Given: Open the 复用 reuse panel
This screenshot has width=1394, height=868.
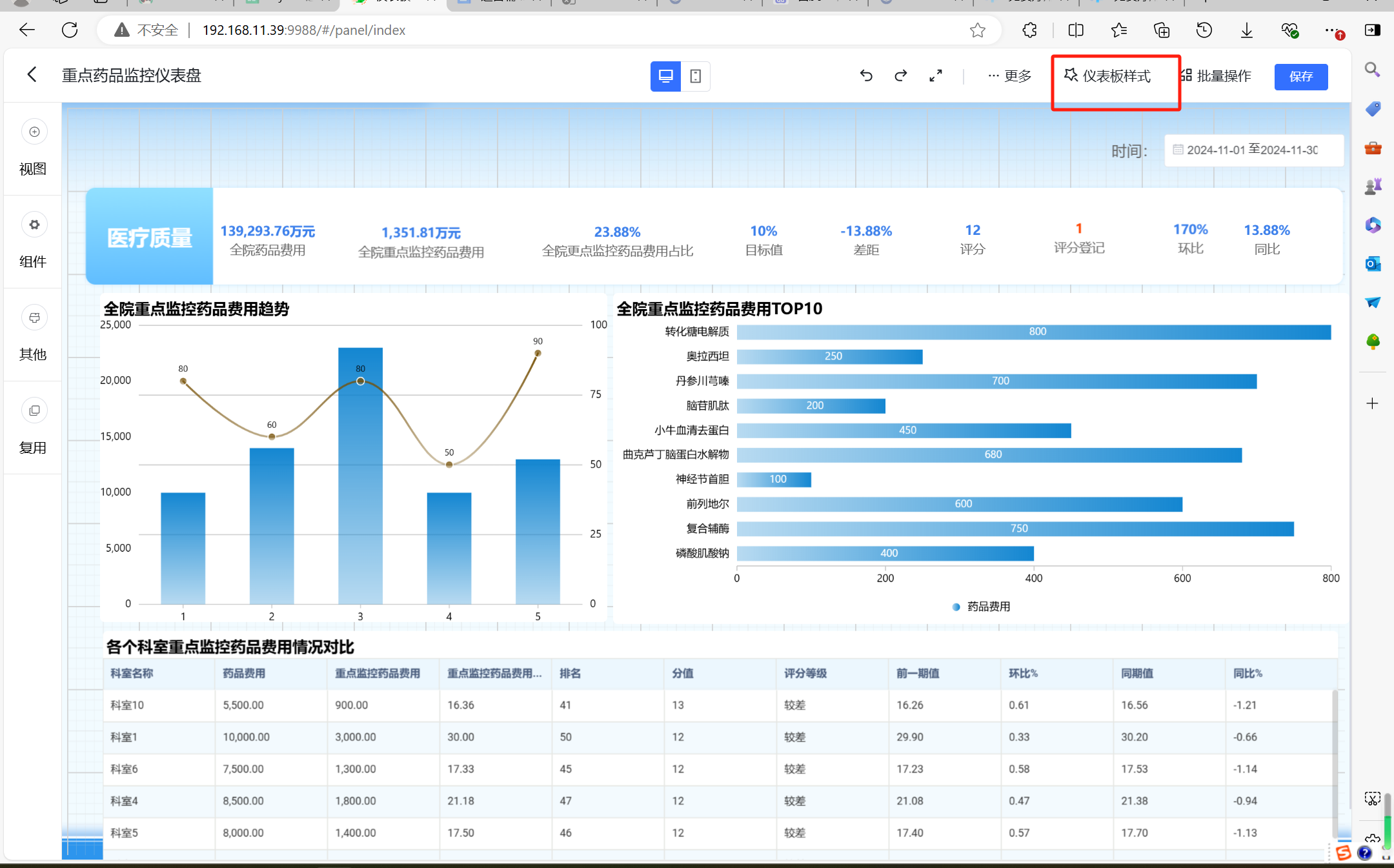Looking at the screenshot, I should [x=33, y=427].
